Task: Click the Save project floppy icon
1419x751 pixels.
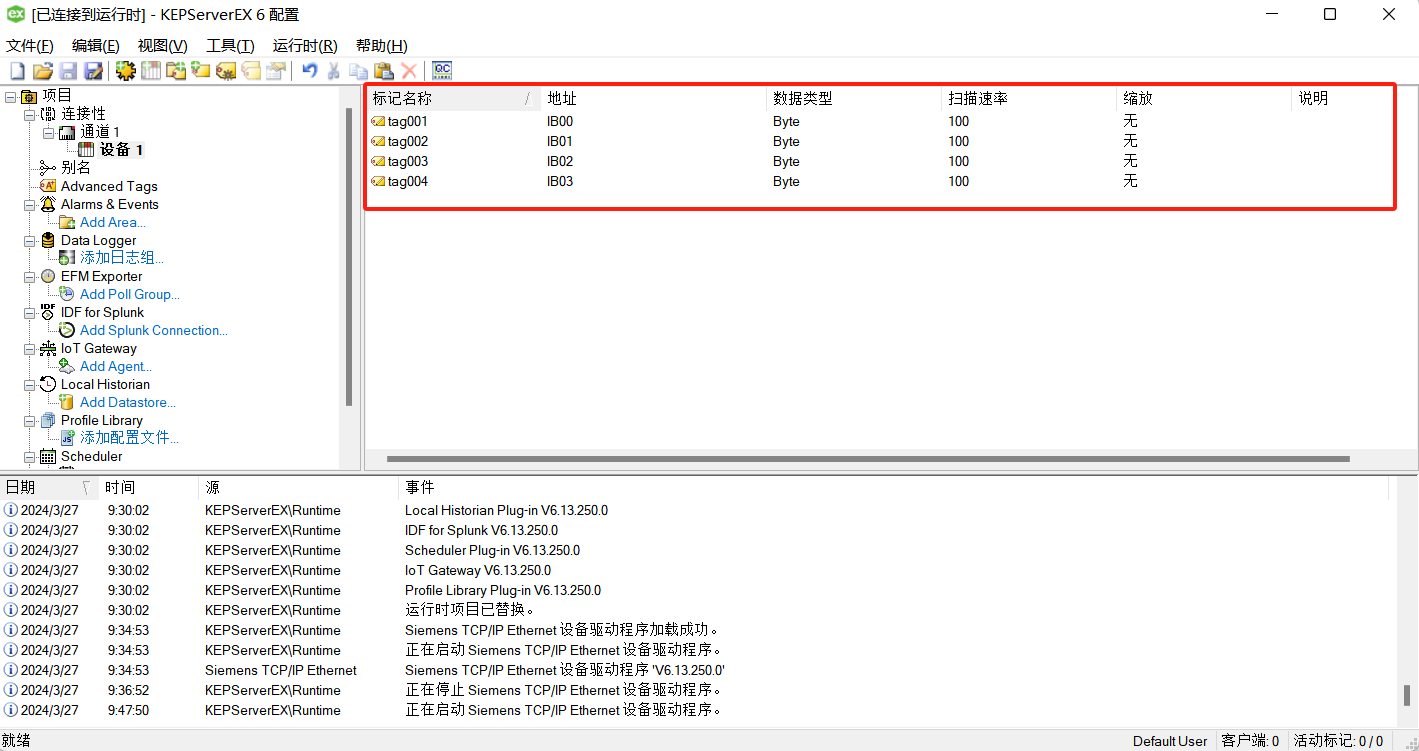Action: click(x=68, y=71)
